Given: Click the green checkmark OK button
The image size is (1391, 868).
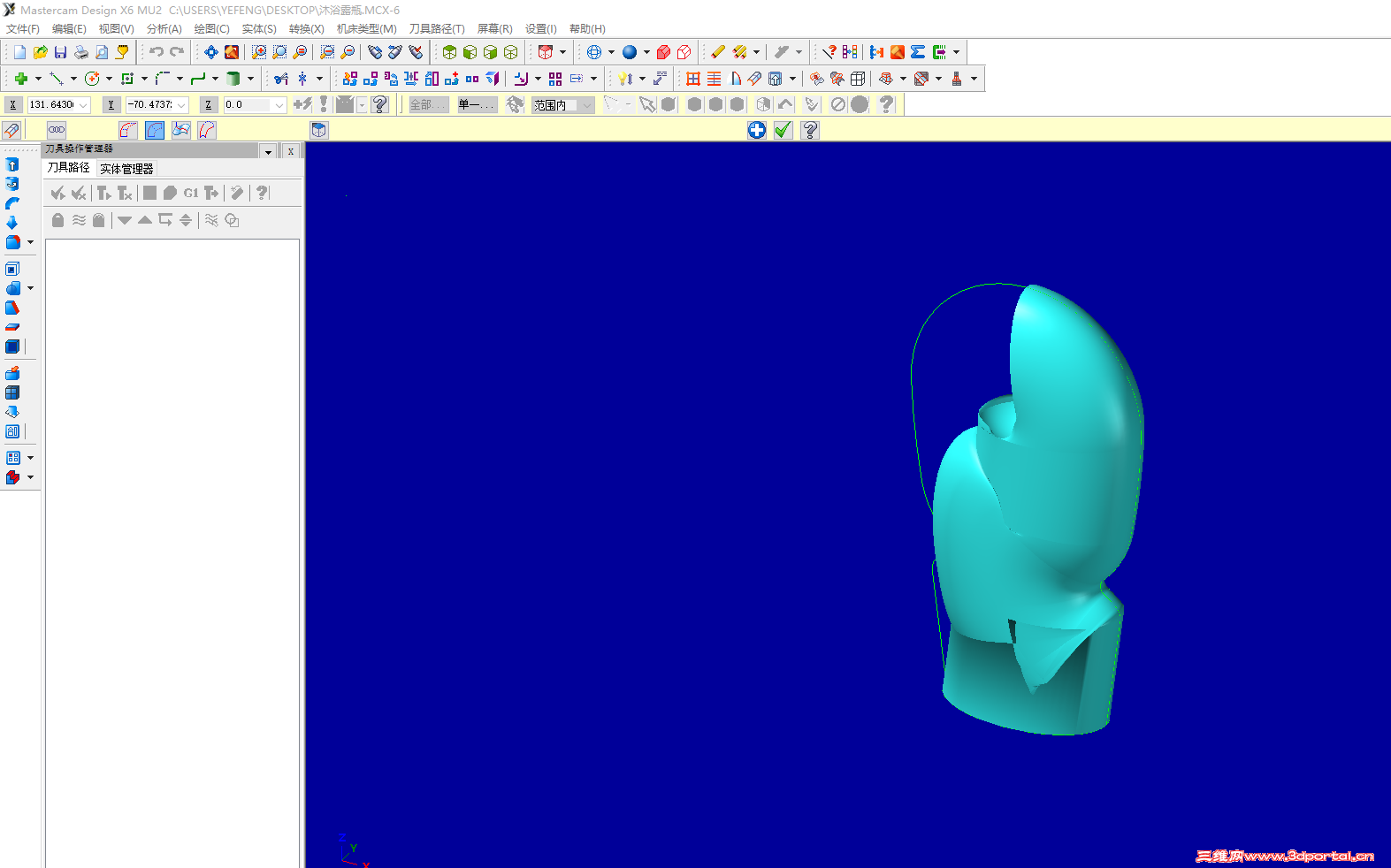Looking at the screenshot, I should [783, 131].
